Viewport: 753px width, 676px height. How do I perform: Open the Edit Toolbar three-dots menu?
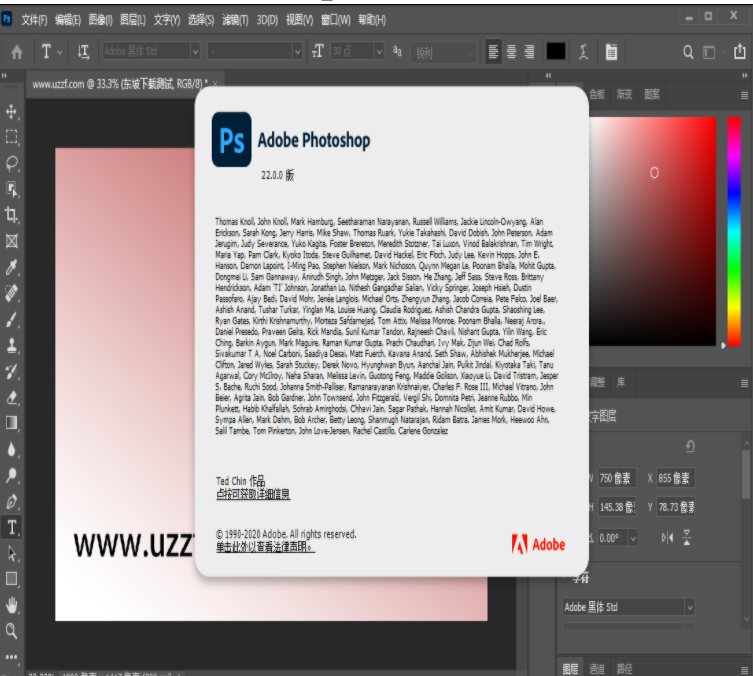tap(12, 656)
